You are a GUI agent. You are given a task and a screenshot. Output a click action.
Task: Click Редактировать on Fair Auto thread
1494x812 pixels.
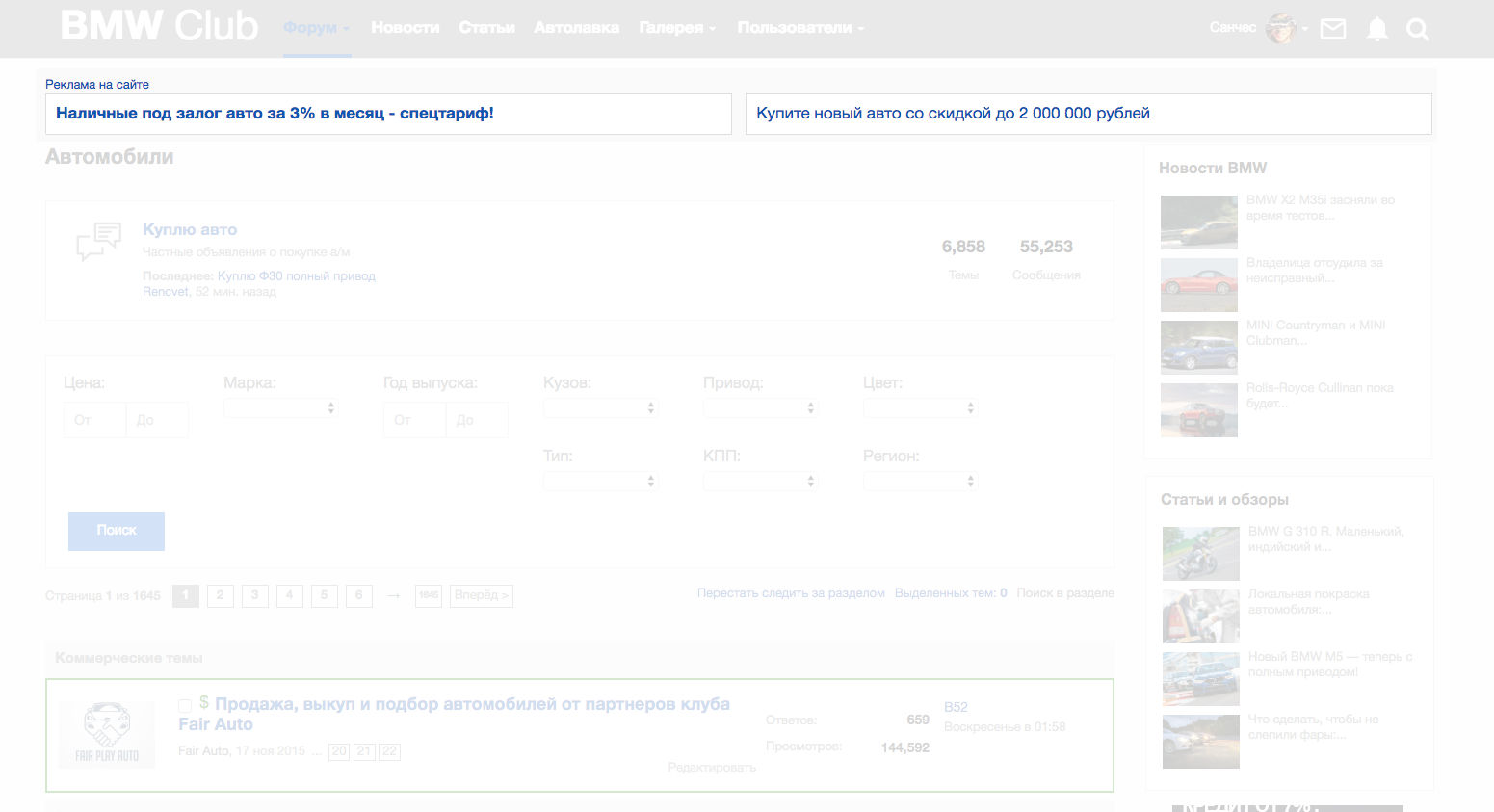click(712, 768)
